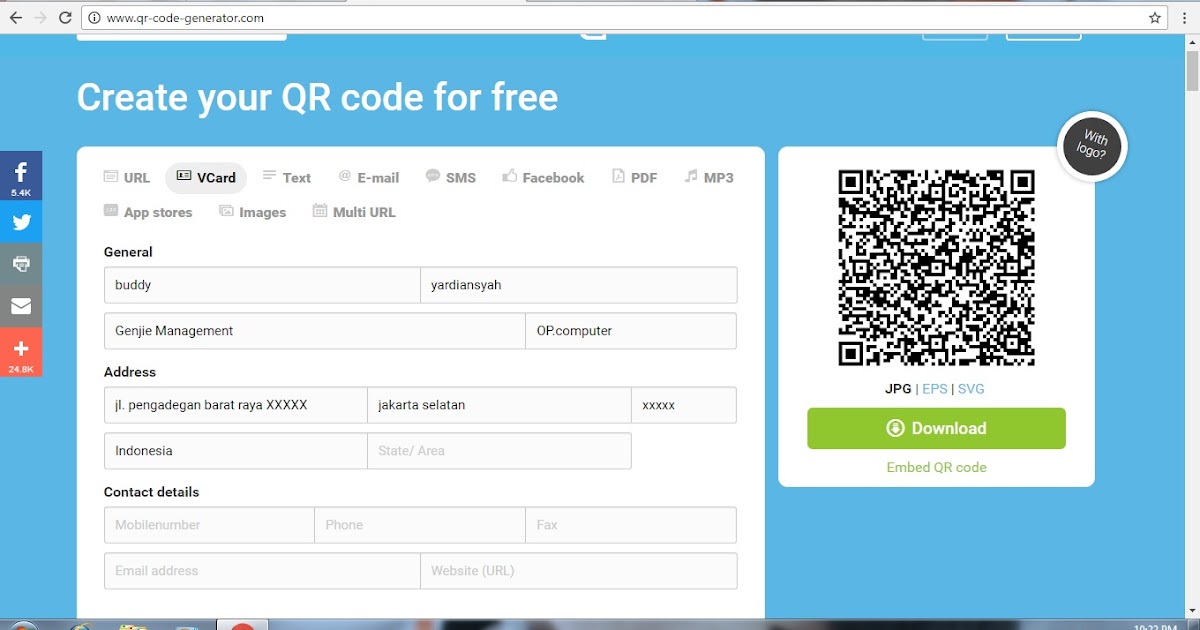Click the State/ Area field

tap(499, 451)
